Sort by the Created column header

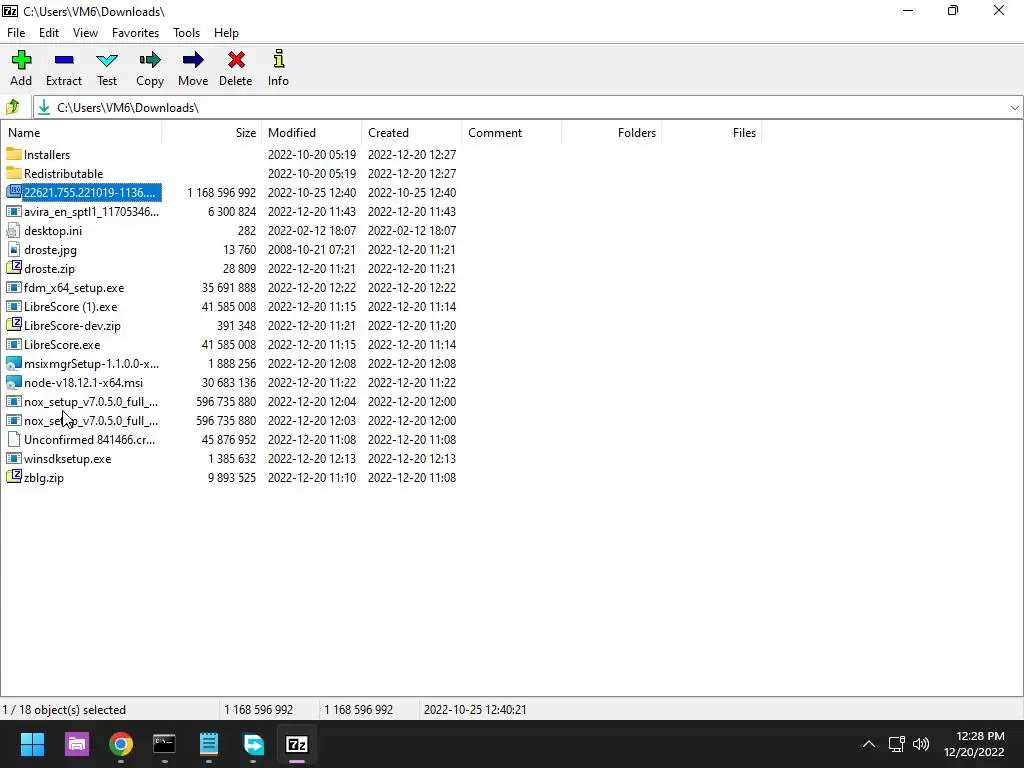(411, 133)
